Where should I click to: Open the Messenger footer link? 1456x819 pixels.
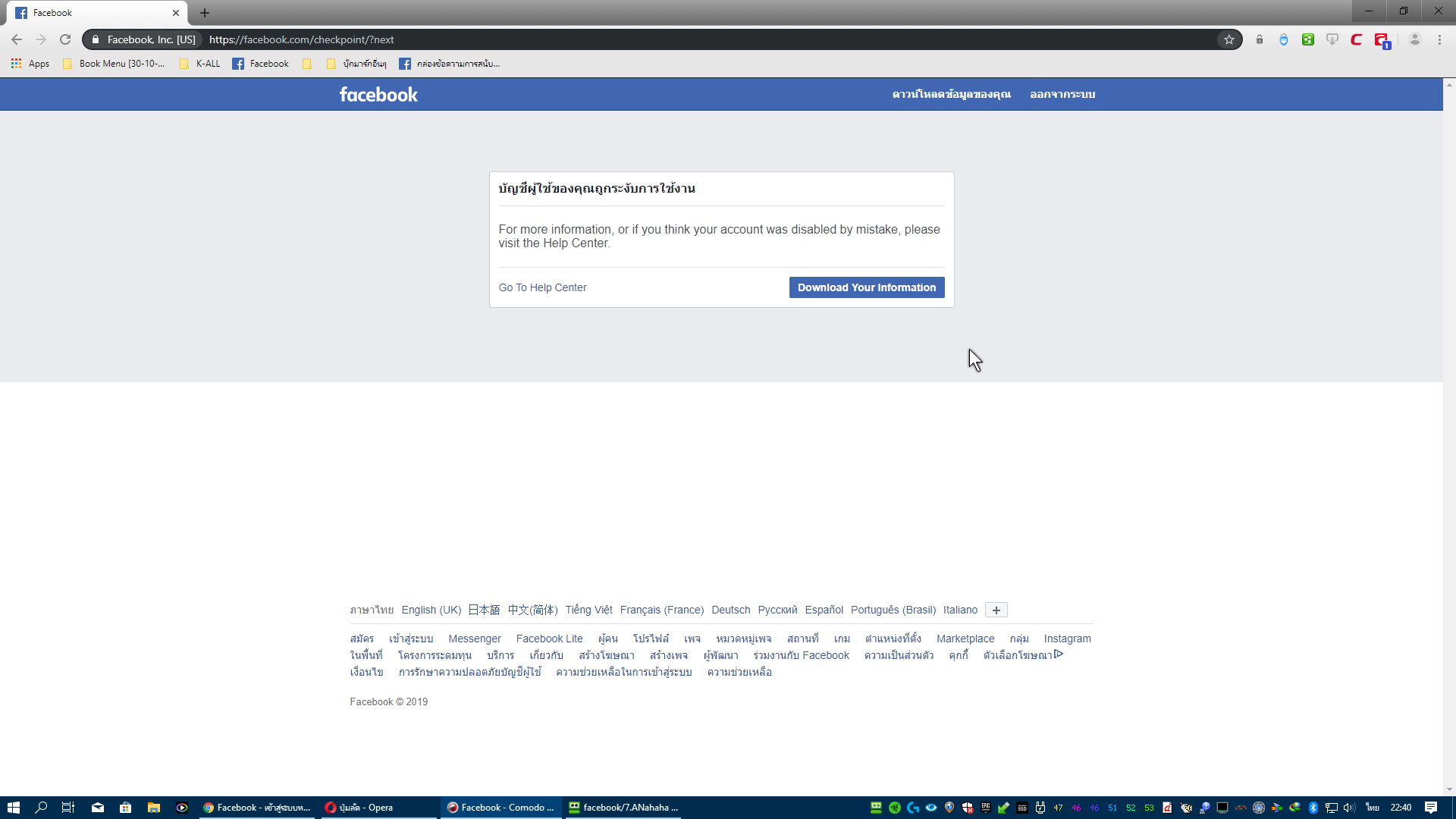pyautogui.click(x=475, y=639)
